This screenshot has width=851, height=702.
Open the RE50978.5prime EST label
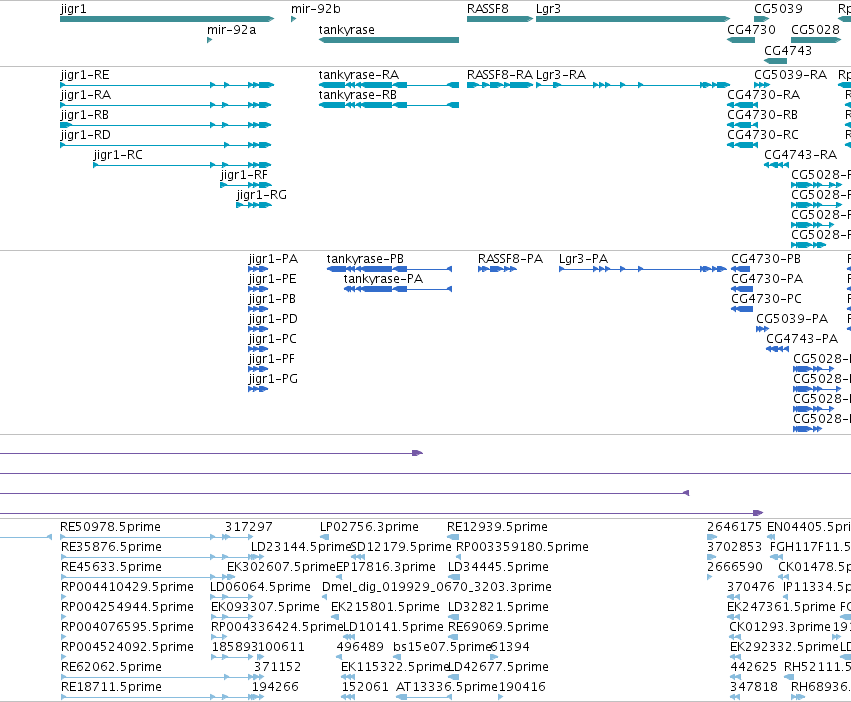point(110,527)
